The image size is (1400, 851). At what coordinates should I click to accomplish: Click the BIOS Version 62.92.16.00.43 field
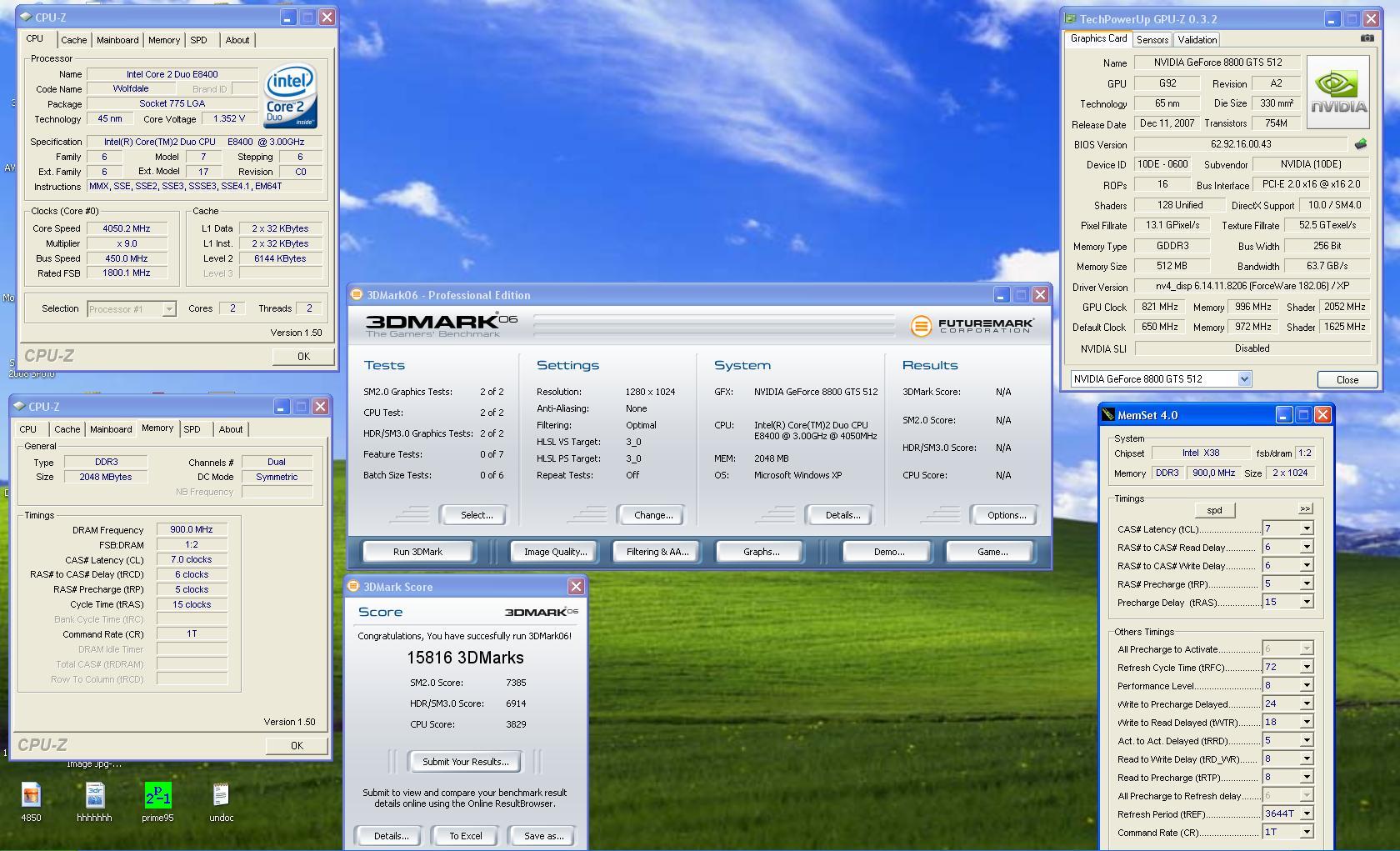pyautogui.click(x=1241, y=144)
